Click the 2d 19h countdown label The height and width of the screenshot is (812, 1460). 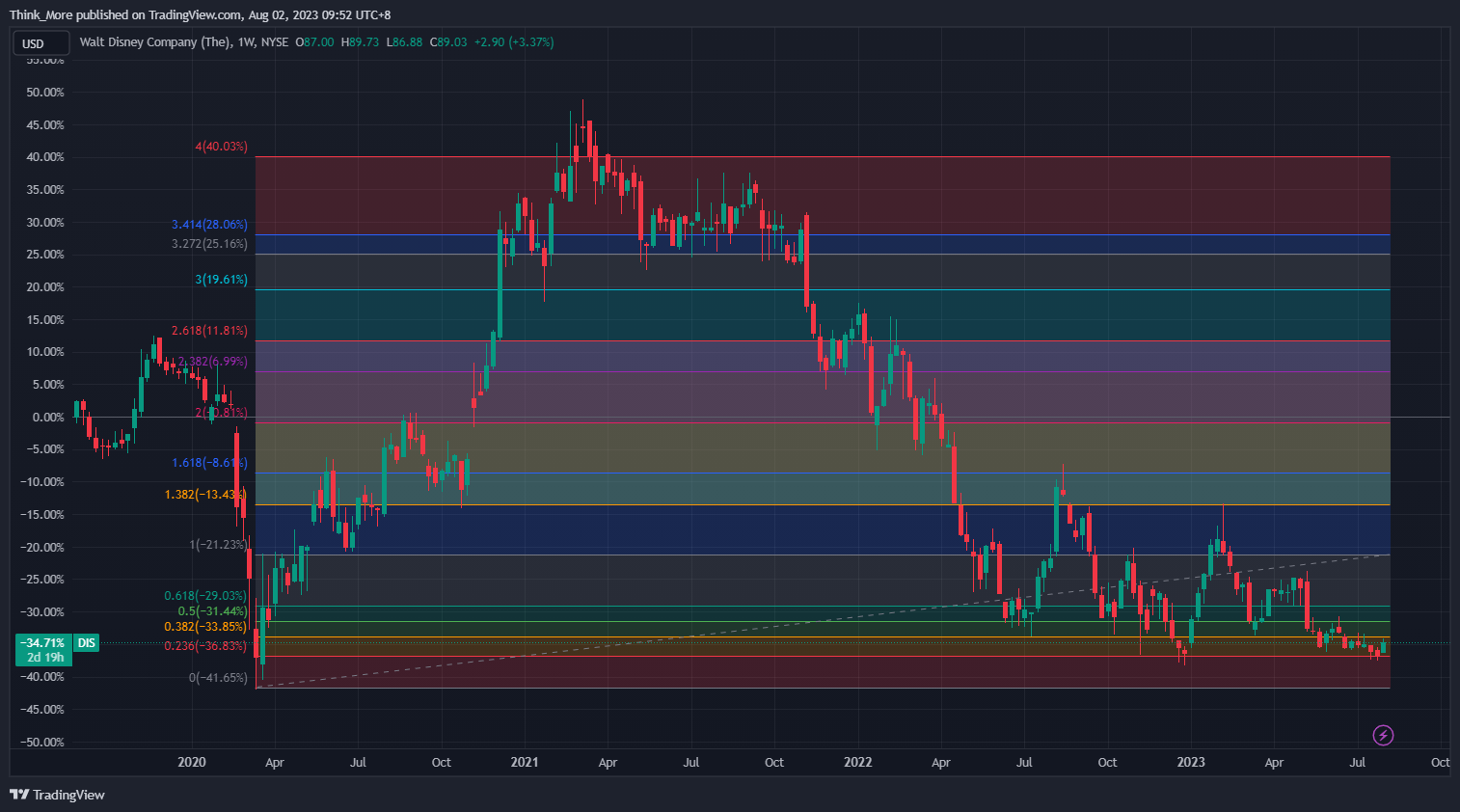click(x=45, y=658)
